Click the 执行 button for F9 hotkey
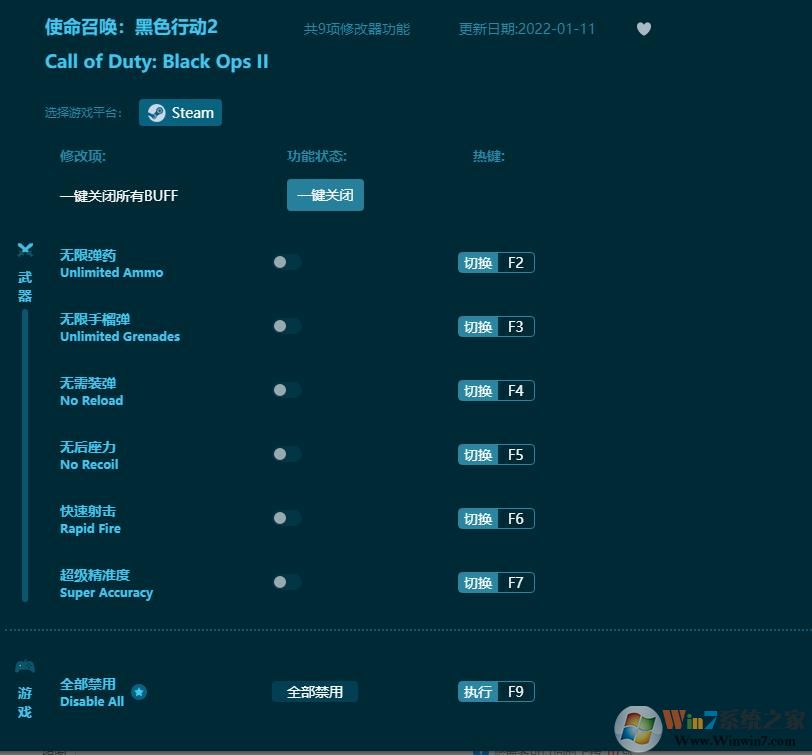 coord(477,691)
